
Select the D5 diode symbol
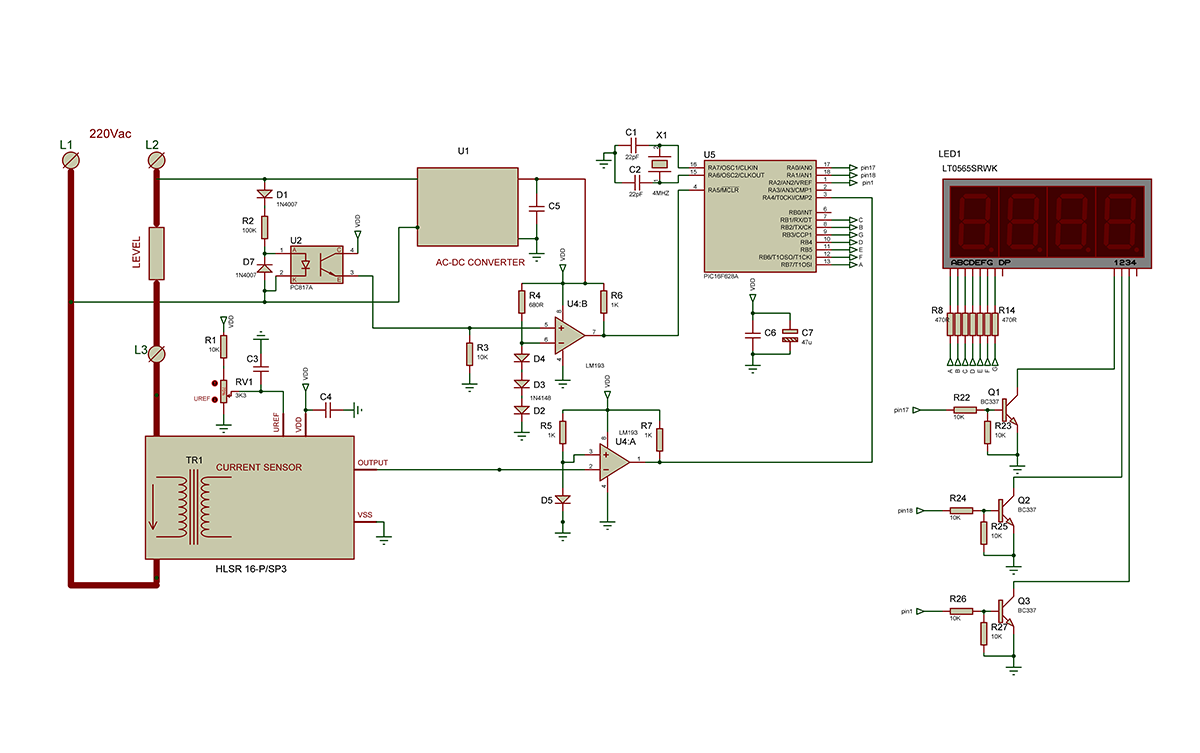pyautogui.click(x=563, y=499)
